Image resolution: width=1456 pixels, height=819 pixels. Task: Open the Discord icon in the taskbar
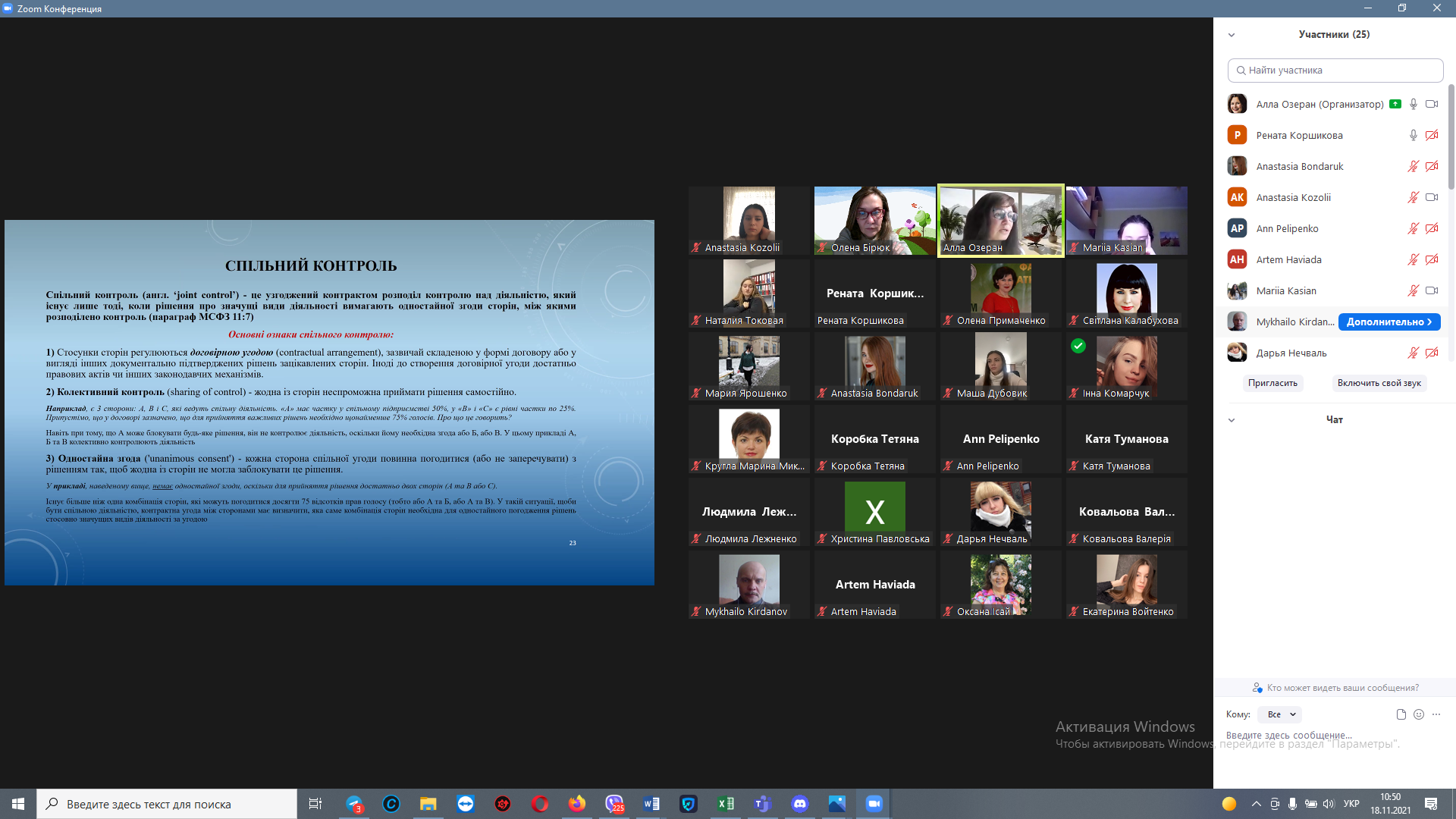pyautogui.click(x=799, y=804)
